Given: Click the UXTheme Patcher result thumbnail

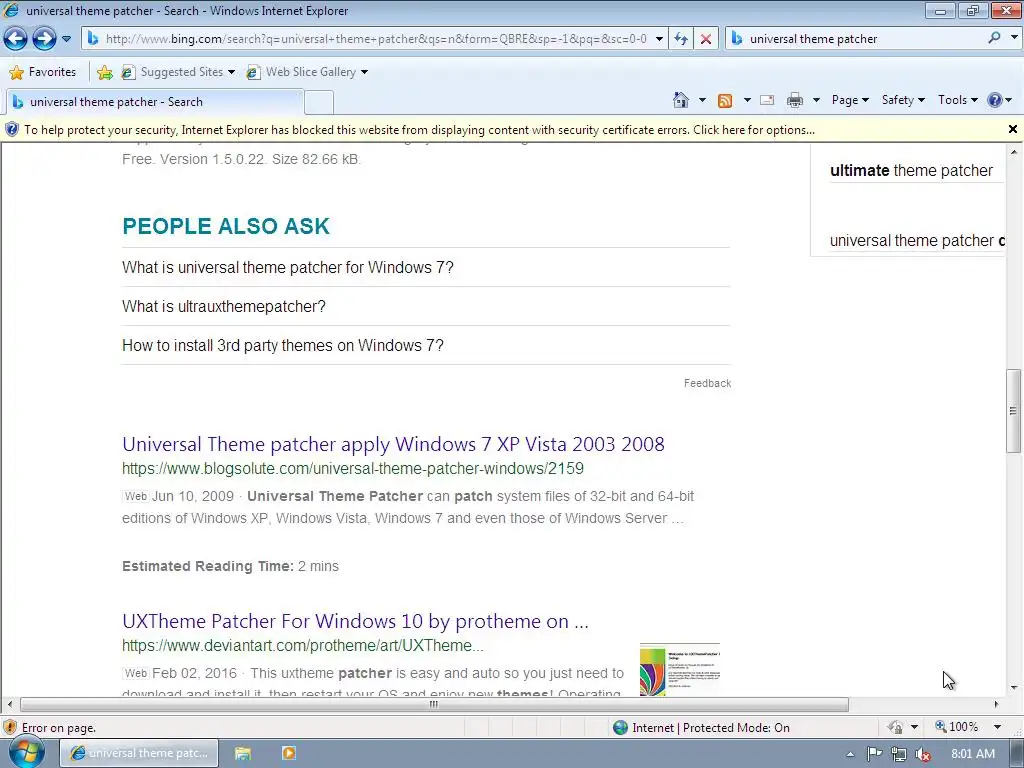Looking at the screenshot, I should pos(680,669).
